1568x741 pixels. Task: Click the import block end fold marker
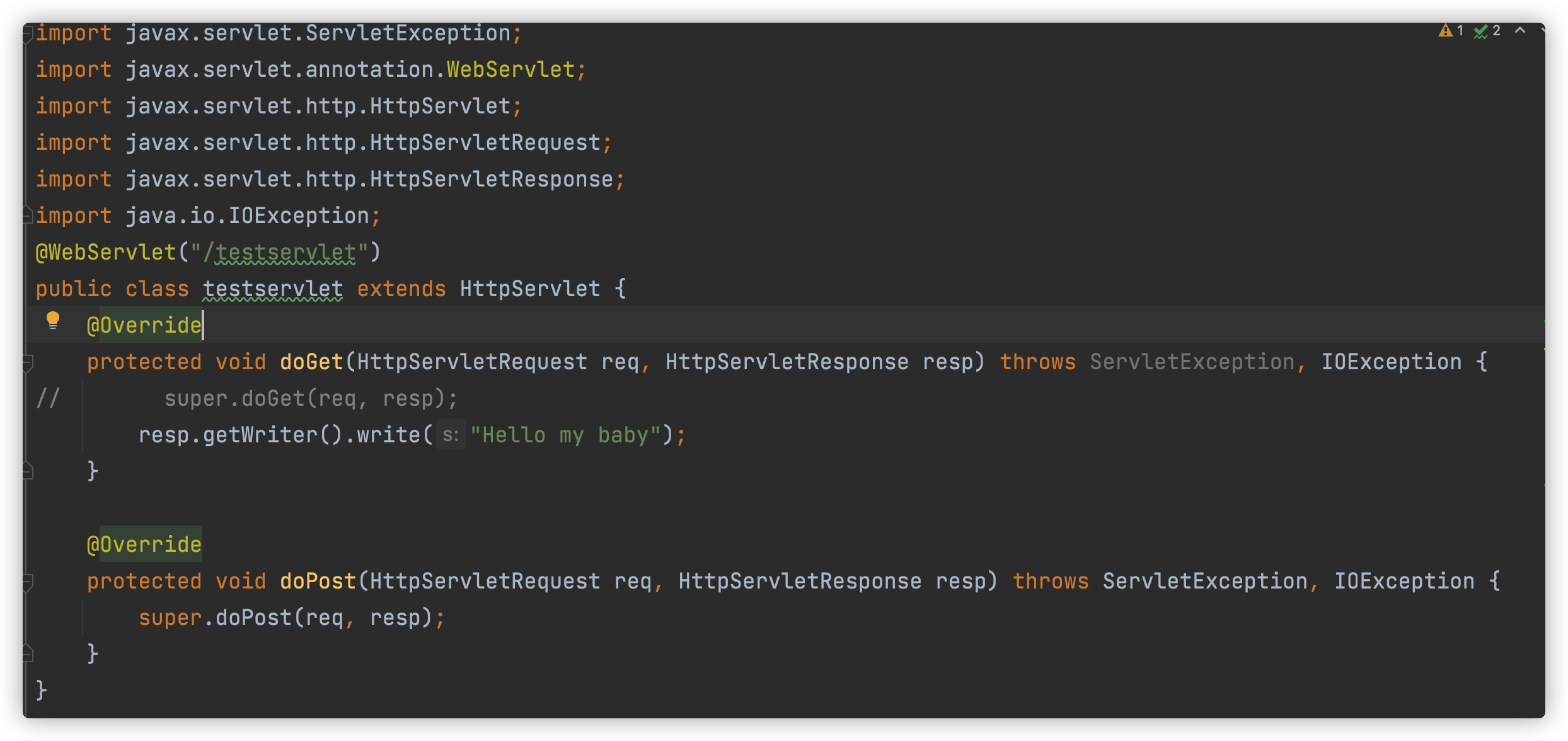click(28, 215)
